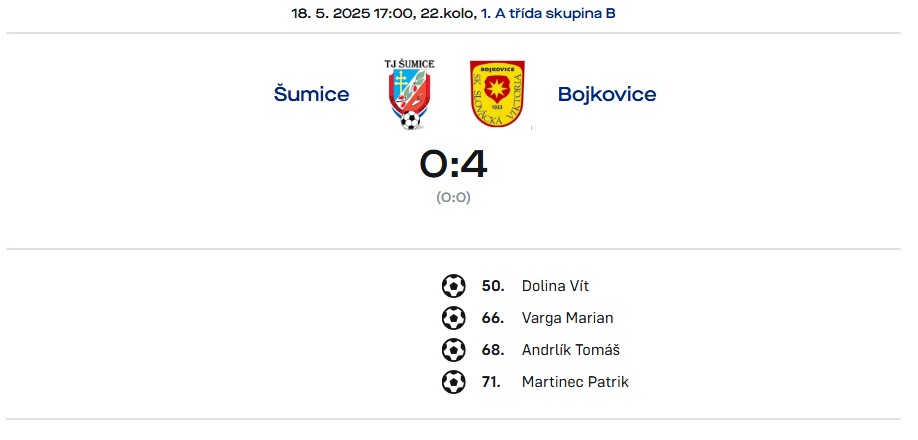The image size is (918, 440).
Task: Open the Bojkovice team name link
Action: coord(607,94)
